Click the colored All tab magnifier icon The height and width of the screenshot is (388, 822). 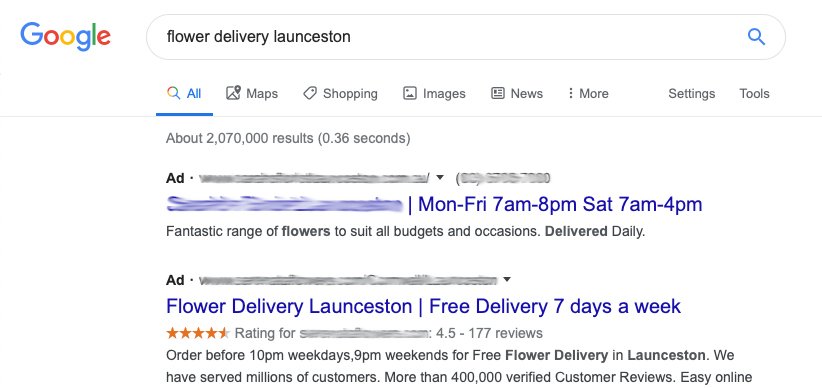(x=174, y=93)
